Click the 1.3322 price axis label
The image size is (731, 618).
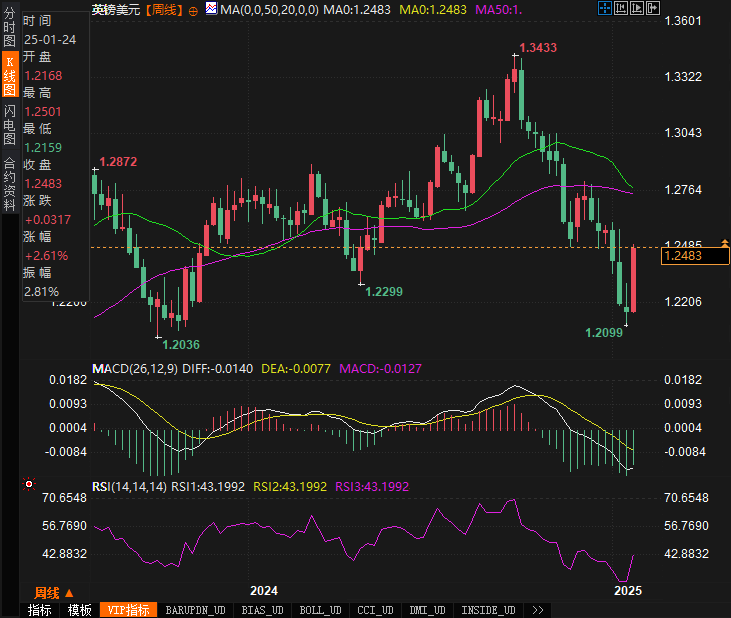coord(683,77)
